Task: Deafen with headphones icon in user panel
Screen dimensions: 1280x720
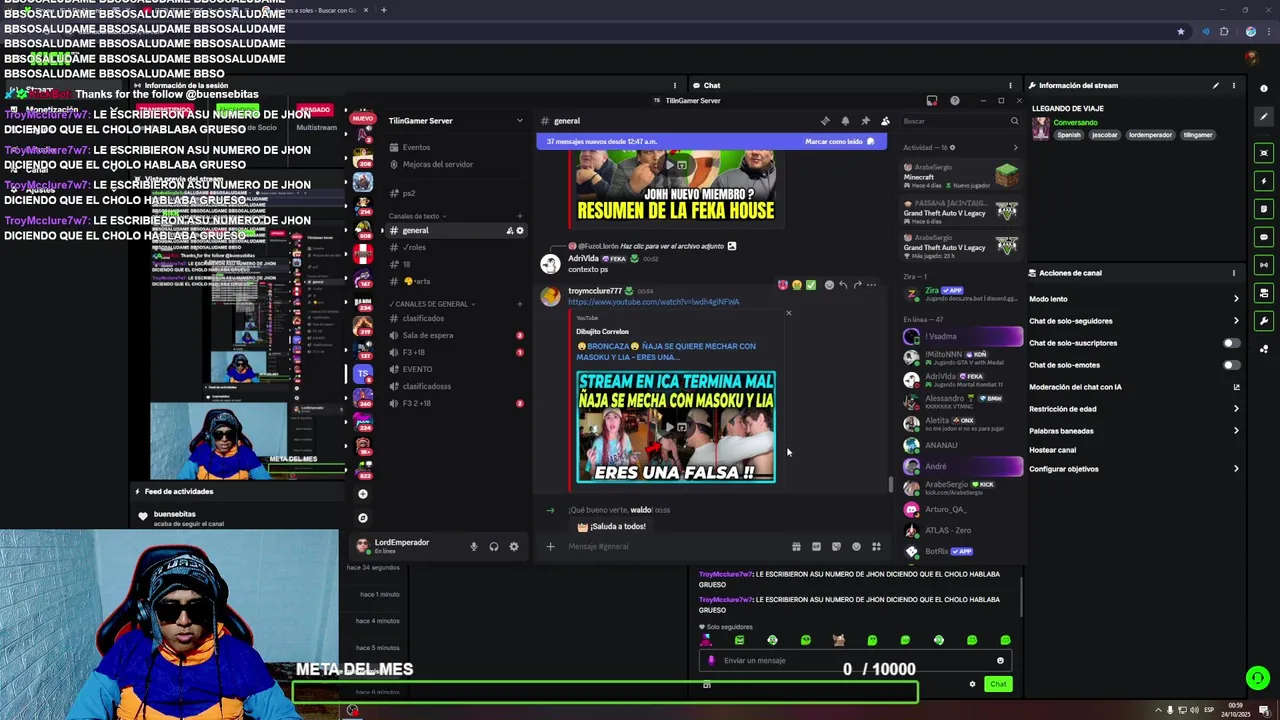Action: tap(494, 546)
